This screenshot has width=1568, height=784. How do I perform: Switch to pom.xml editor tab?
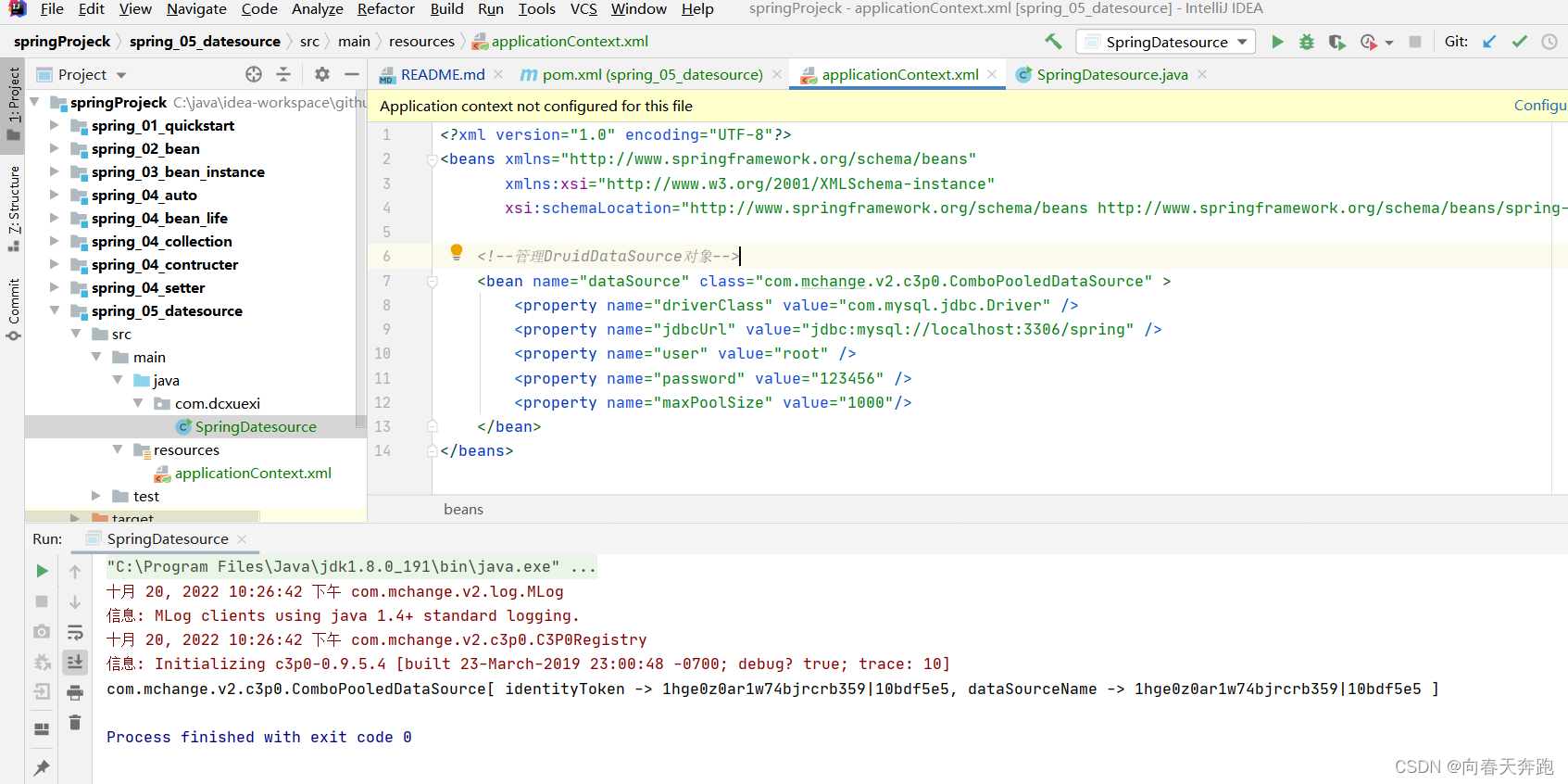point(651,74)
